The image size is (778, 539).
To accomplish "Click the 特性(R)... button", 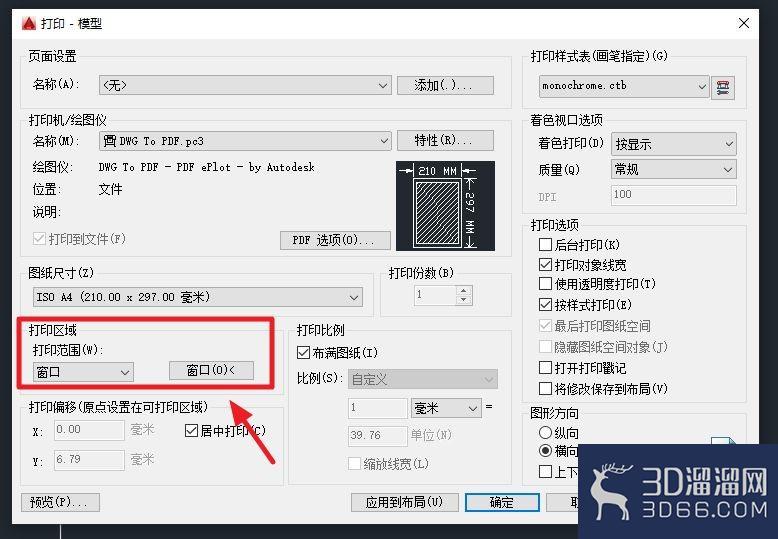I will (x=445, y=140).
